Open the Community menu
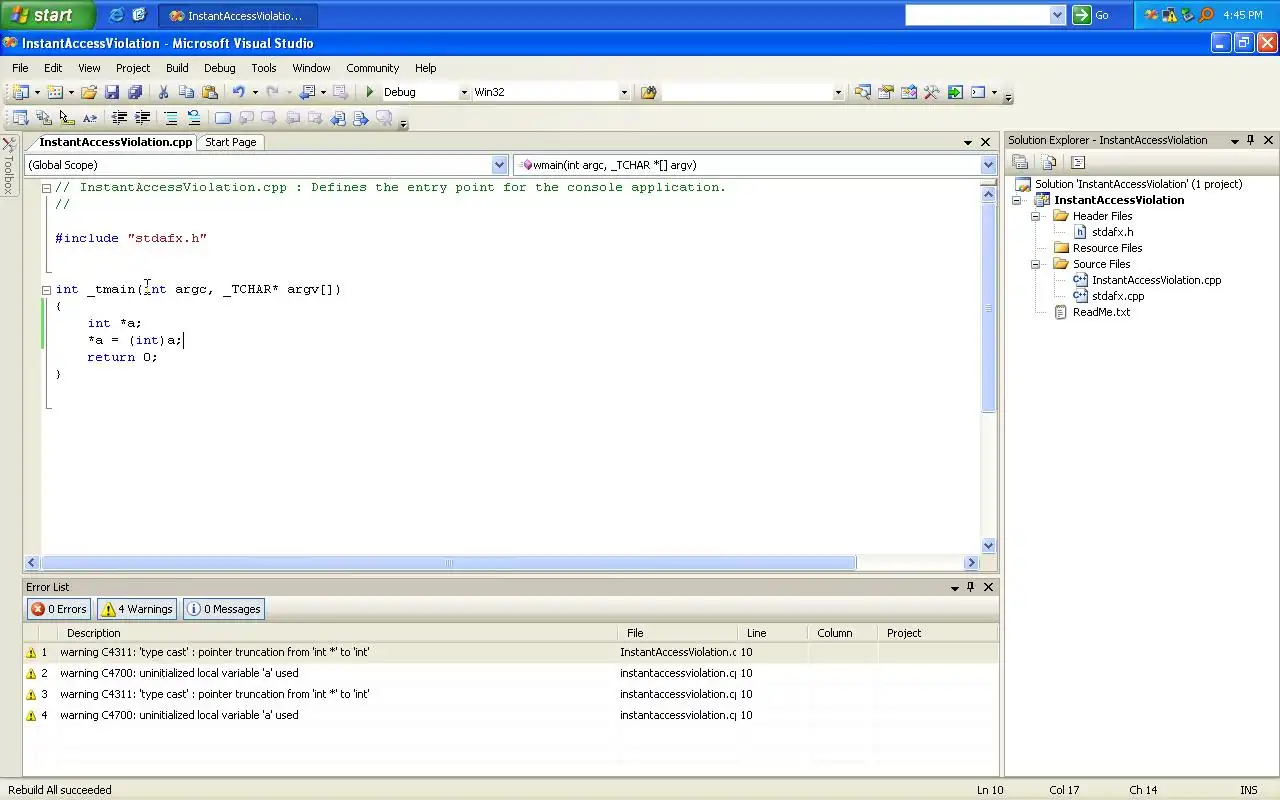This screenshot has width=1280, height=800. (372, 68)
